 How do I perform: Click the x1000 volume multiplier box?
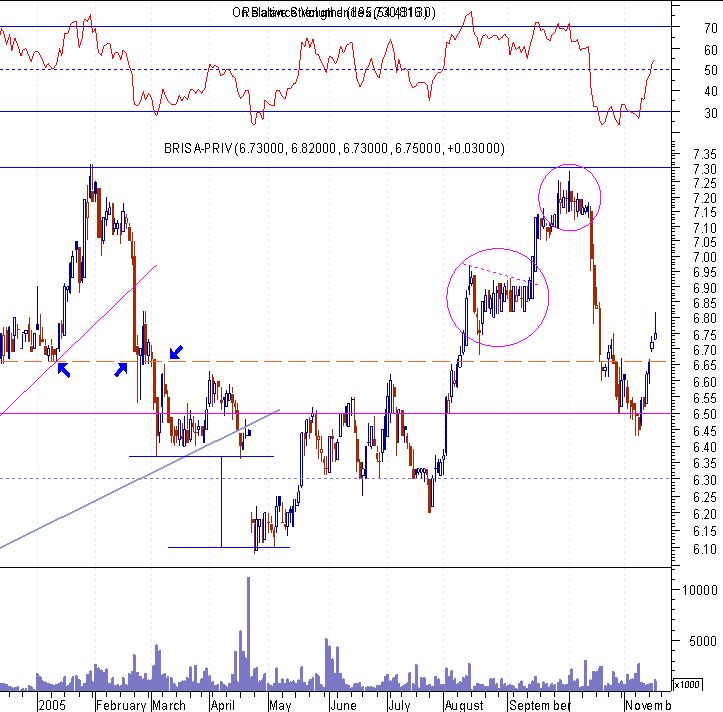tap(687, 685)
